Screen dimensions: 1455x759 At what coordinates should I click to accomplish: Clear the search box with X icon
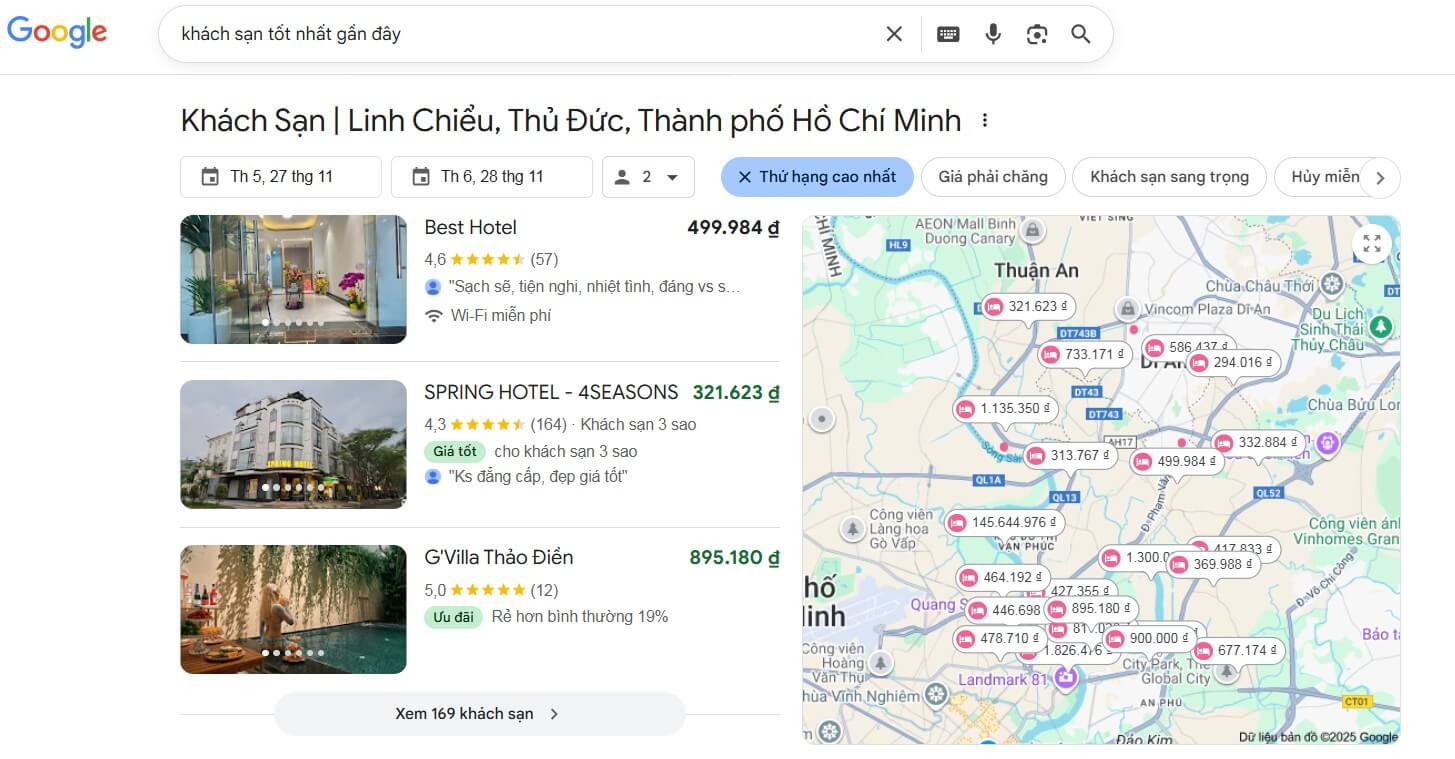(894, 34)
